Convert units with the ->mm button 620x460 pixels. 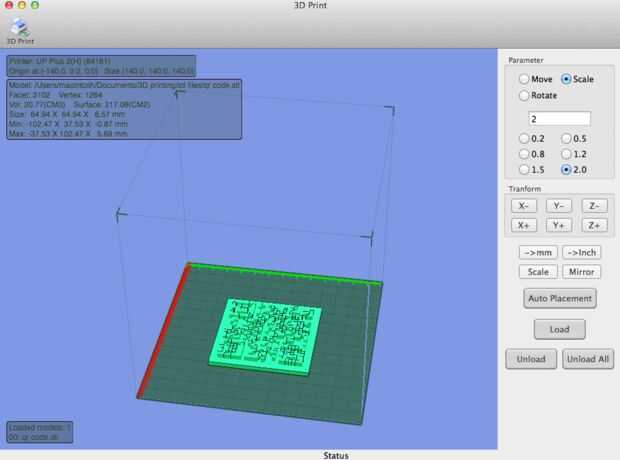click(538, 252)
